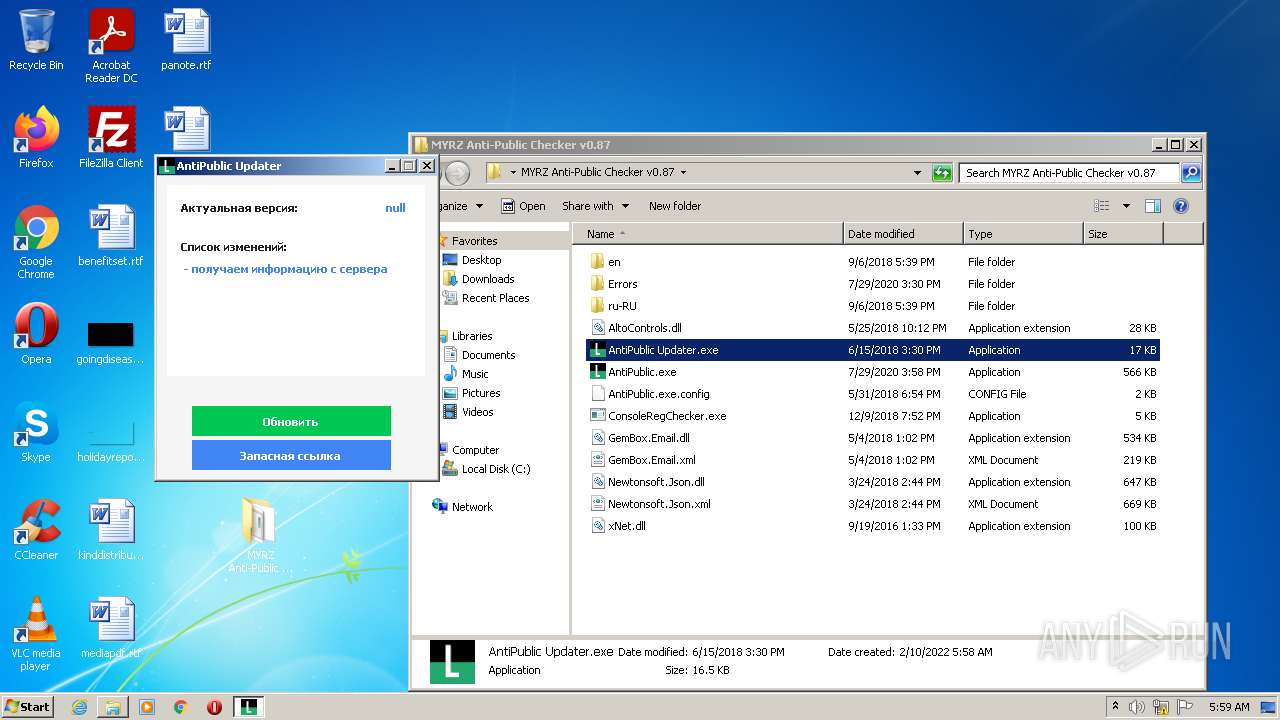This screenshot has height=720, width=1280.
Task: Click New folder in Explorer toolbar
Action: pos(675,206)
